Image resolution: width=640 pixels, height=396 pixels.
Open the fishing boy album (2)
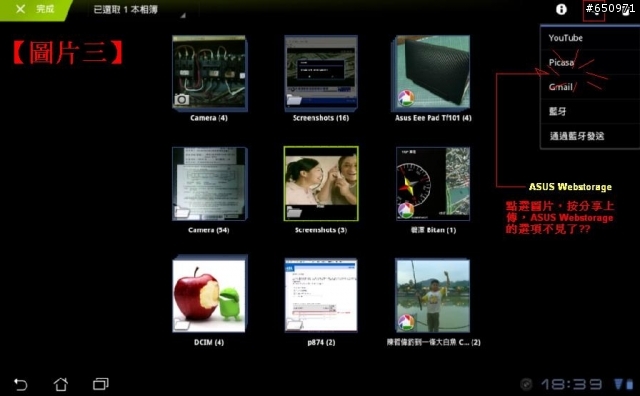pyautogui.click(x=433, y=295)
